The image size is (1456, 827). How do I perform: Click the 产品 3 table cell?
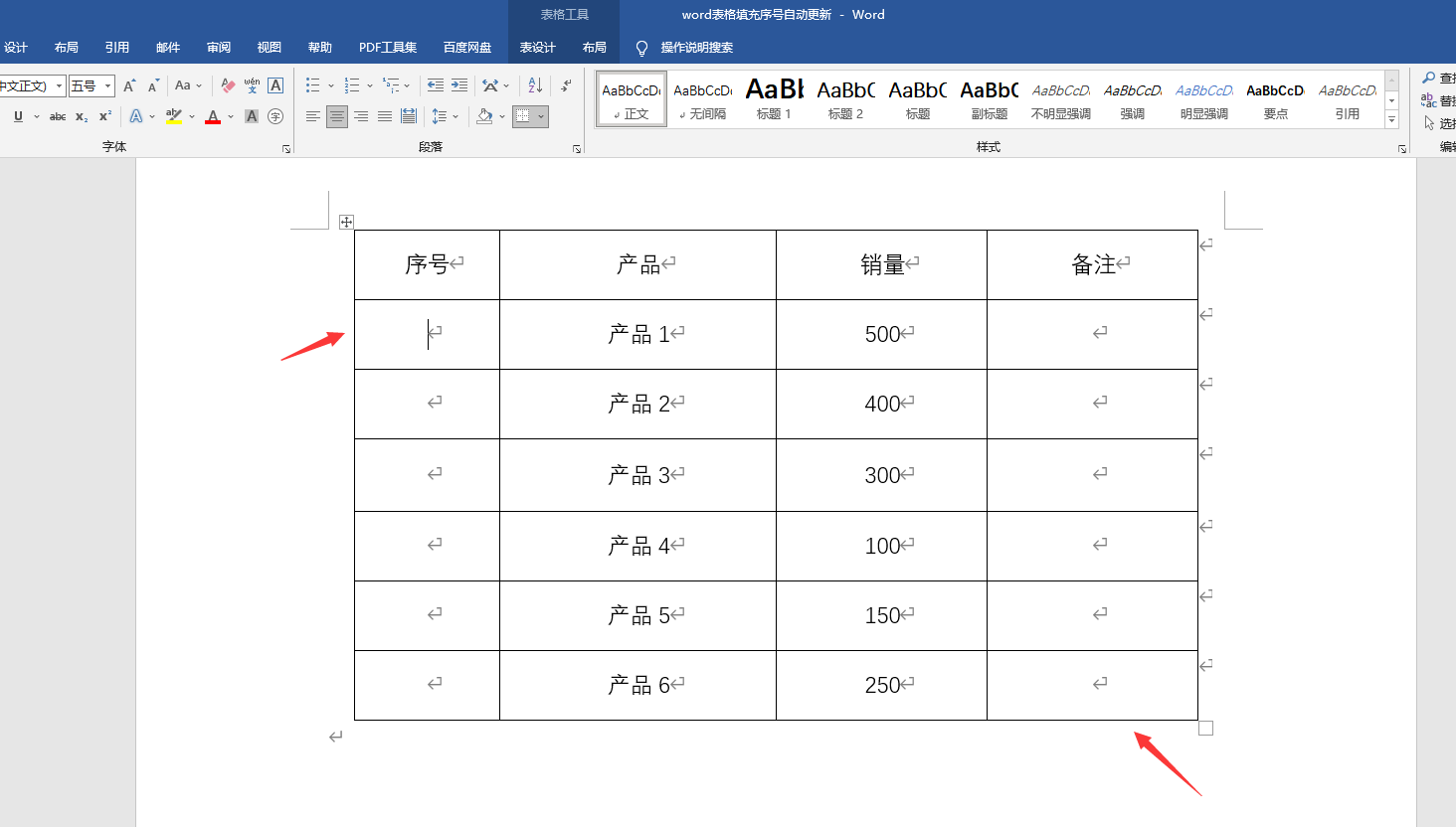pos(637,475)
